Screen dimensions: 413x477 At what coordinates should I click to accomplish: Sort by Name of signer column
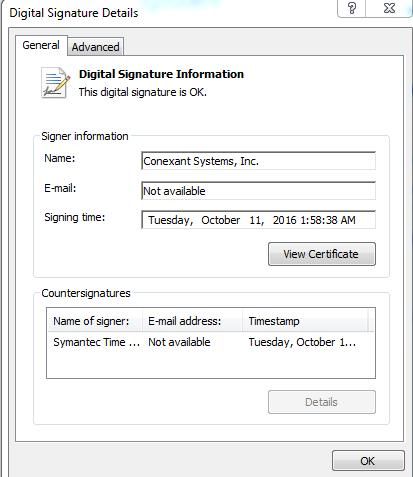pyautogui.click(x=95, y=321)
